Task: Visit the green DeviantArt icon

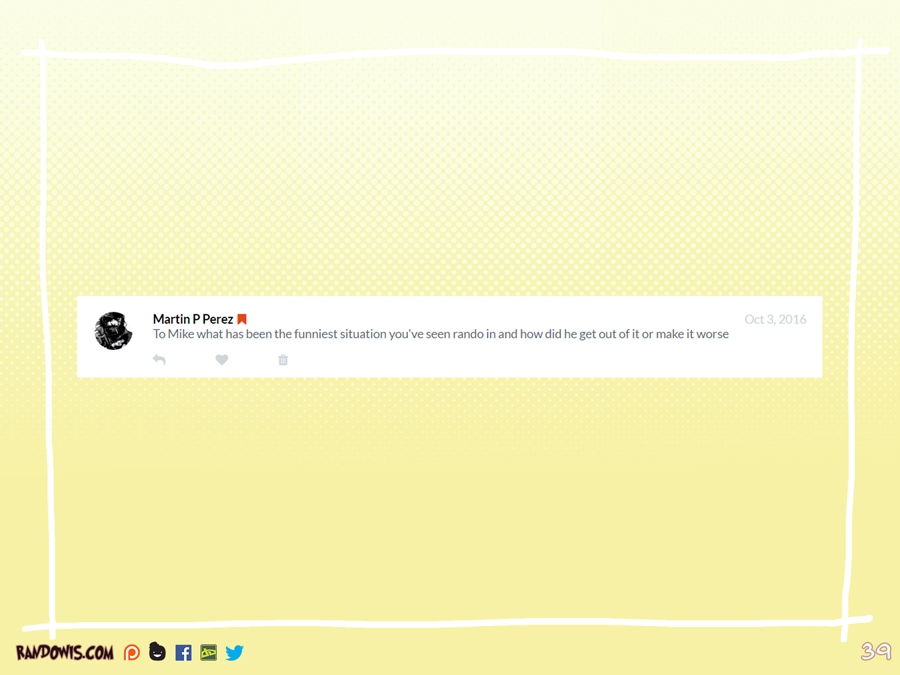Action: pos(208,653)
